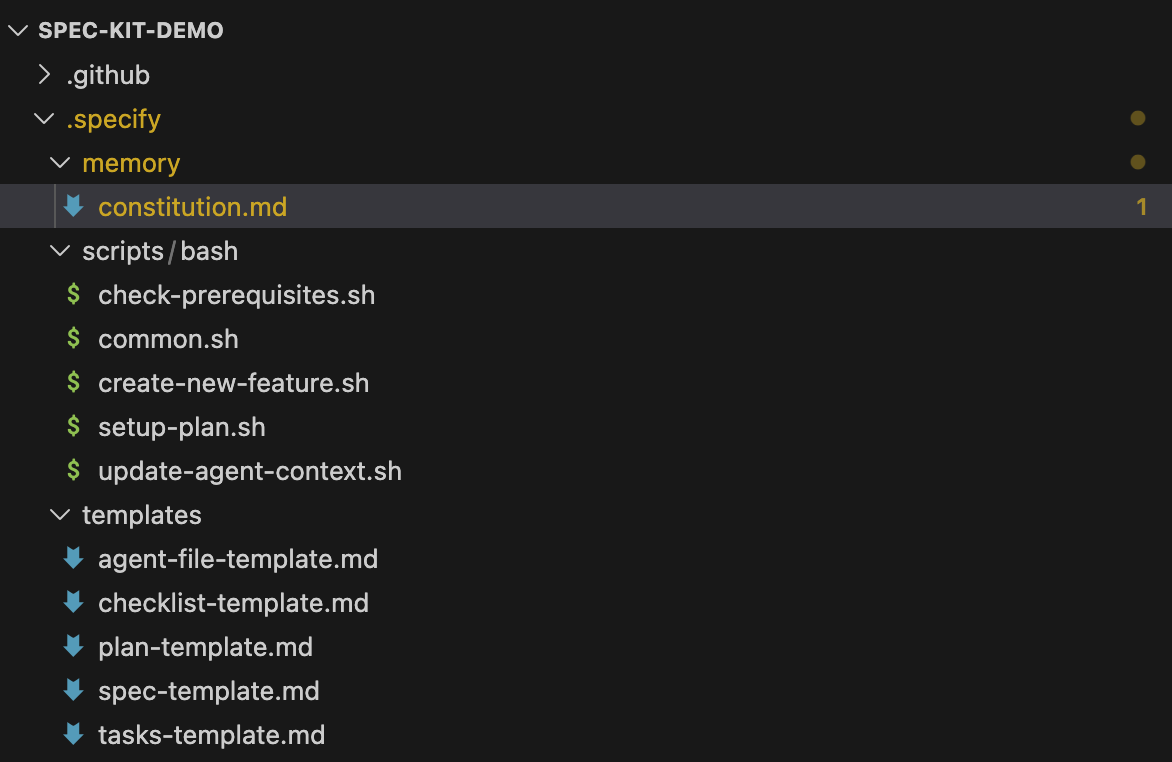Collapse the .specify folder chevron
1172x762 pixels.
(x=44, y=119)
